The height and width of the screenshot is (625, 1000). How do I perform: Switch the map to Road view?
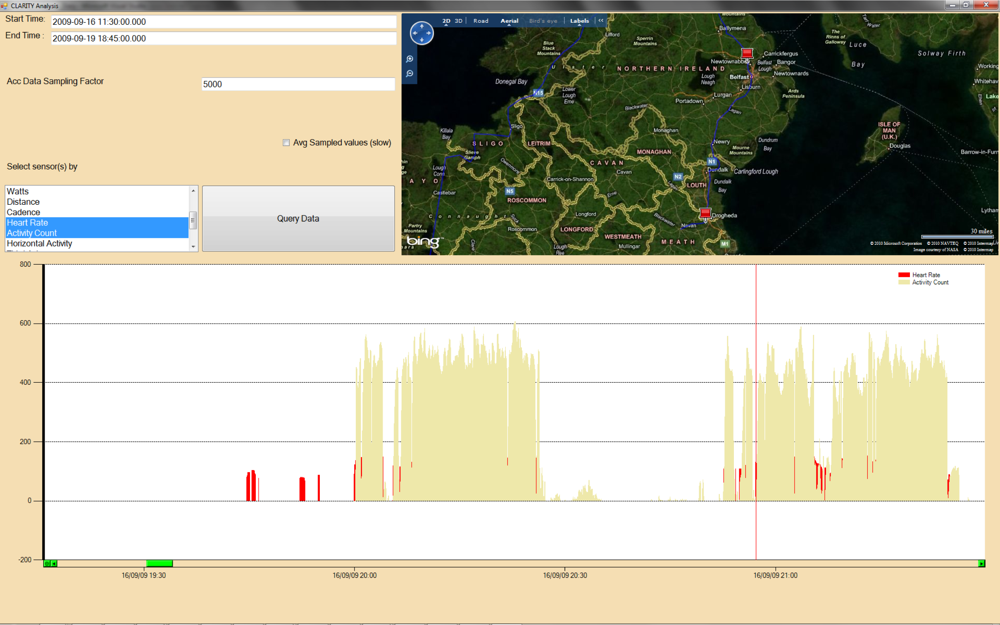click(x=481, y=21)
